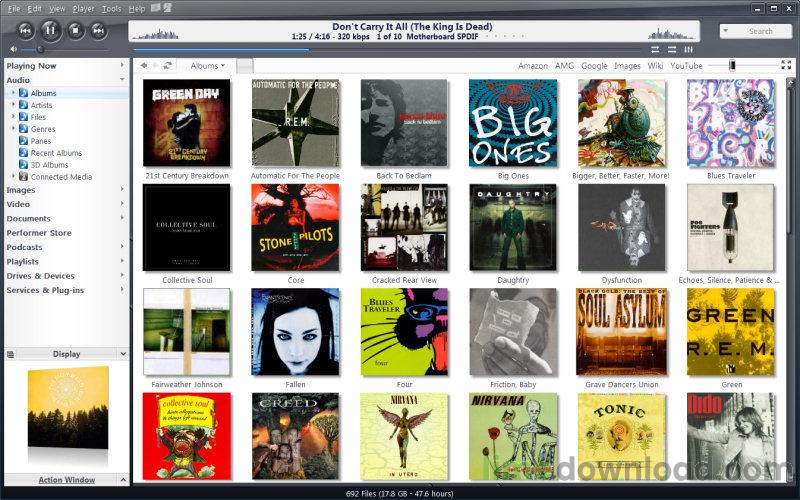Open the Albums view dropdown
This screenshot has height=500, width=800.
tap(208, 66)
